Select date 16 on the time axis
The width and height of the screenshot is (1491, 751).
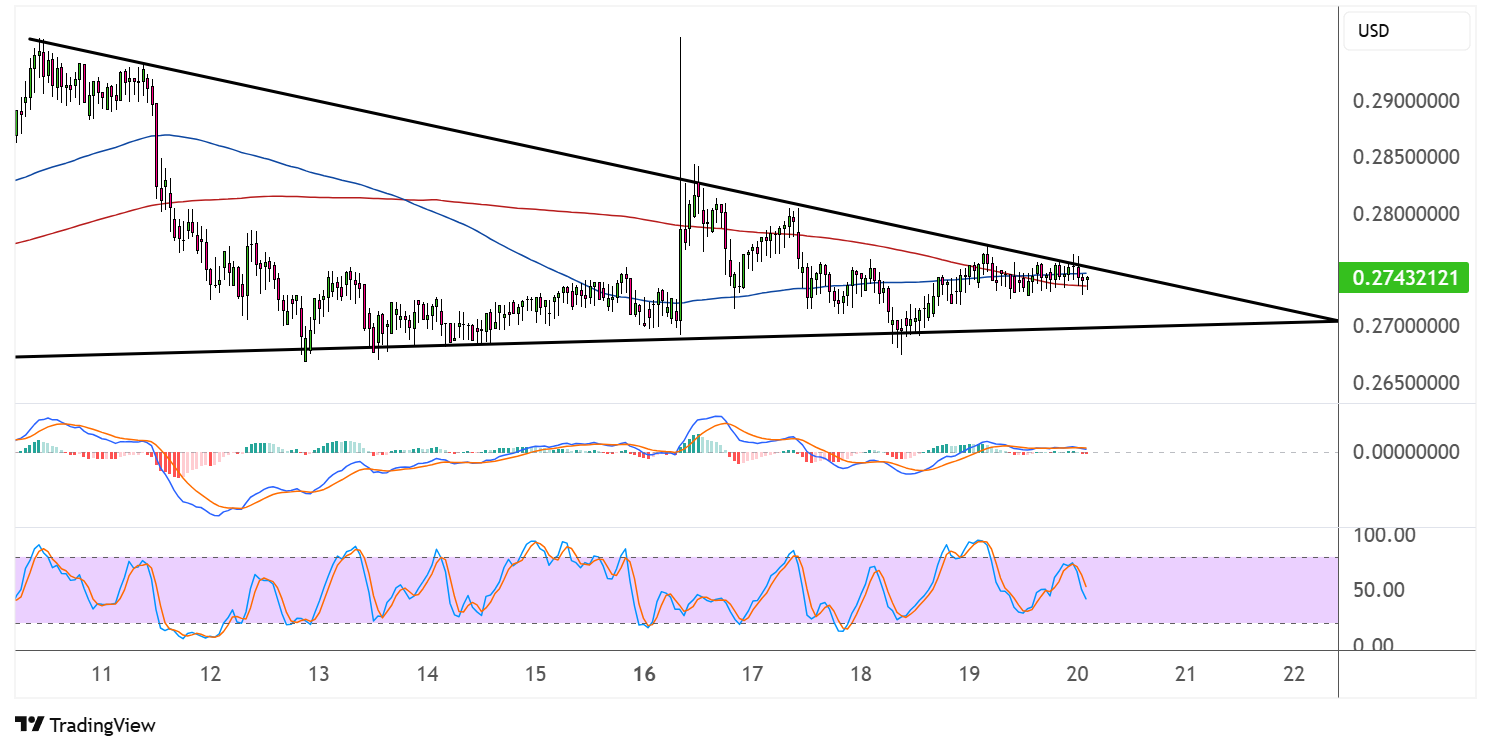coord(644,674)
